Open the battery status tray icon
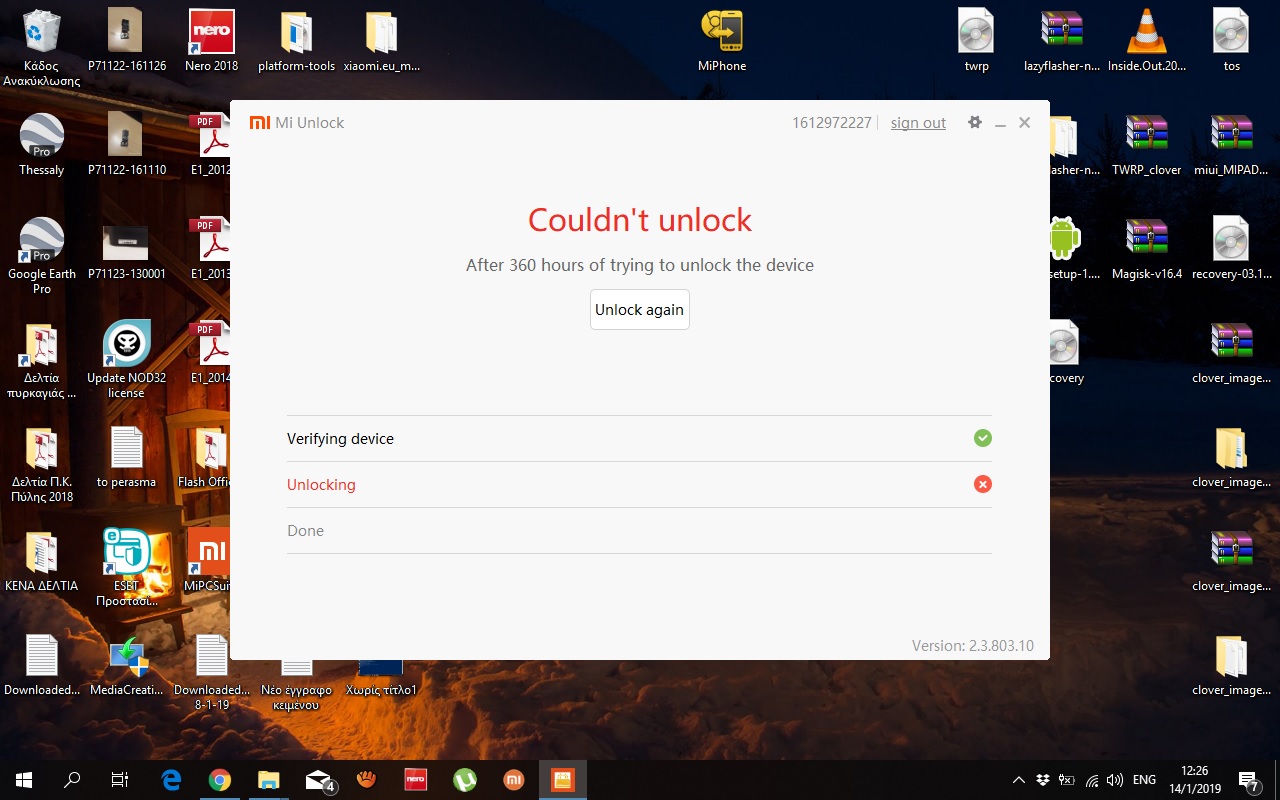The height and width of the screenshot is (800, 1280). point(1067,780)
